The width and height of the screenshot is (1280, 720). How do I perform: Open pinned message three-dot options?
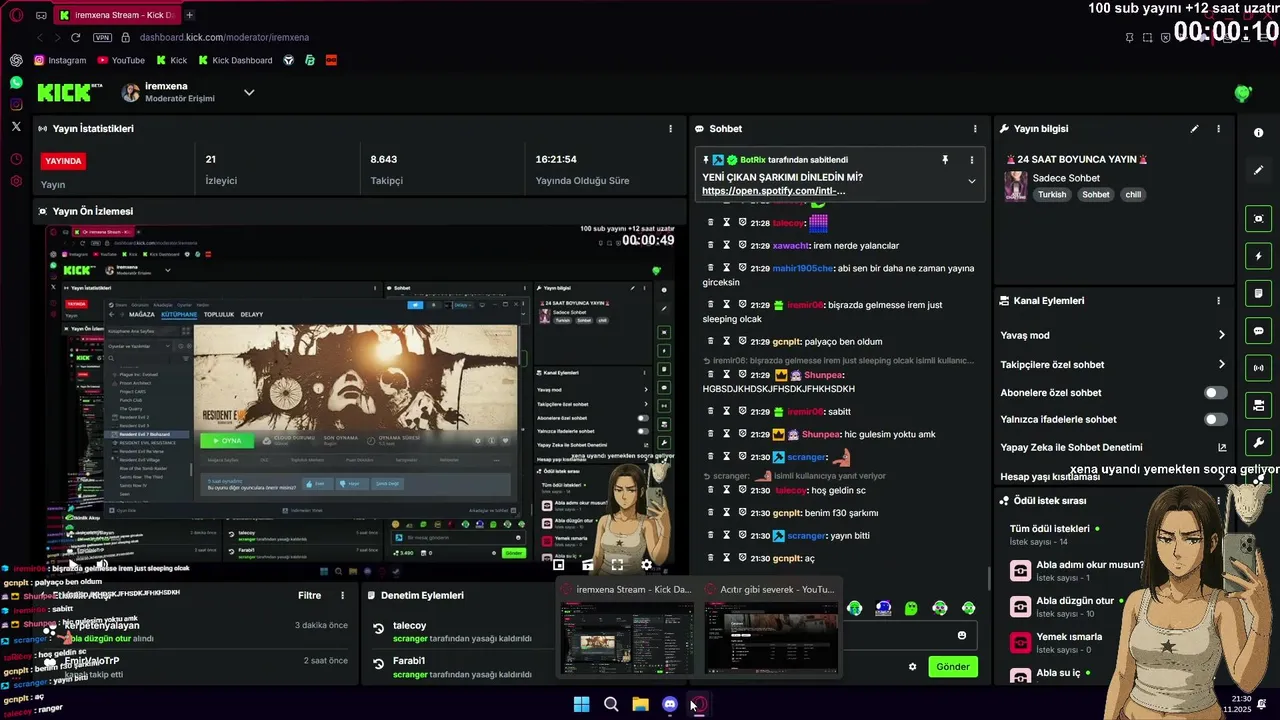pyautogui.click(x=971, y=160)
